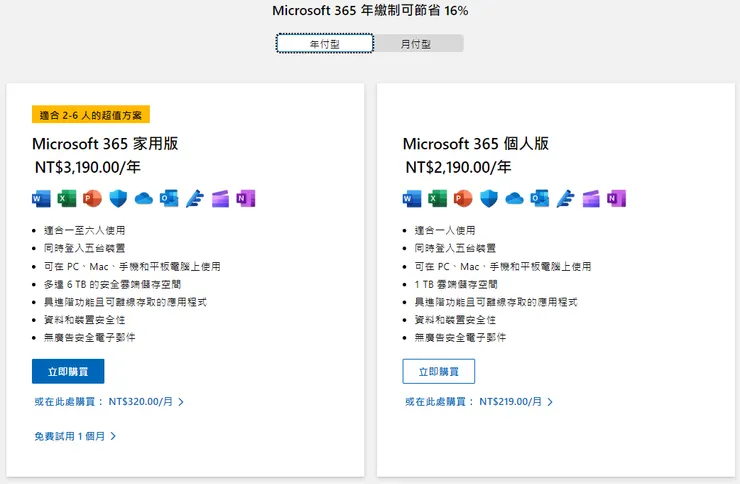
Task: Click 立即購買 button for 個人版
Action: click(x=439, y=371)
